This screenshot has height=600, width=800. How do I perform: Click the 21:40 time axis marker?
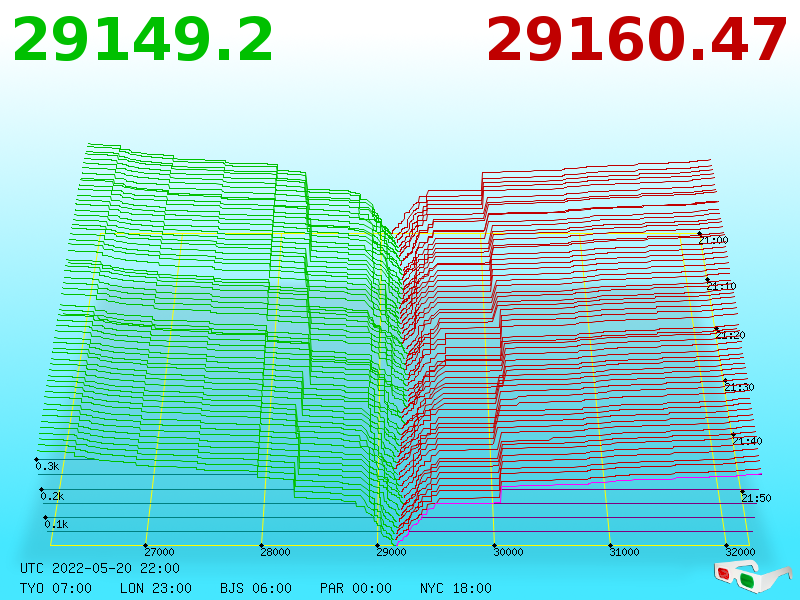click(x=747, y=441)
